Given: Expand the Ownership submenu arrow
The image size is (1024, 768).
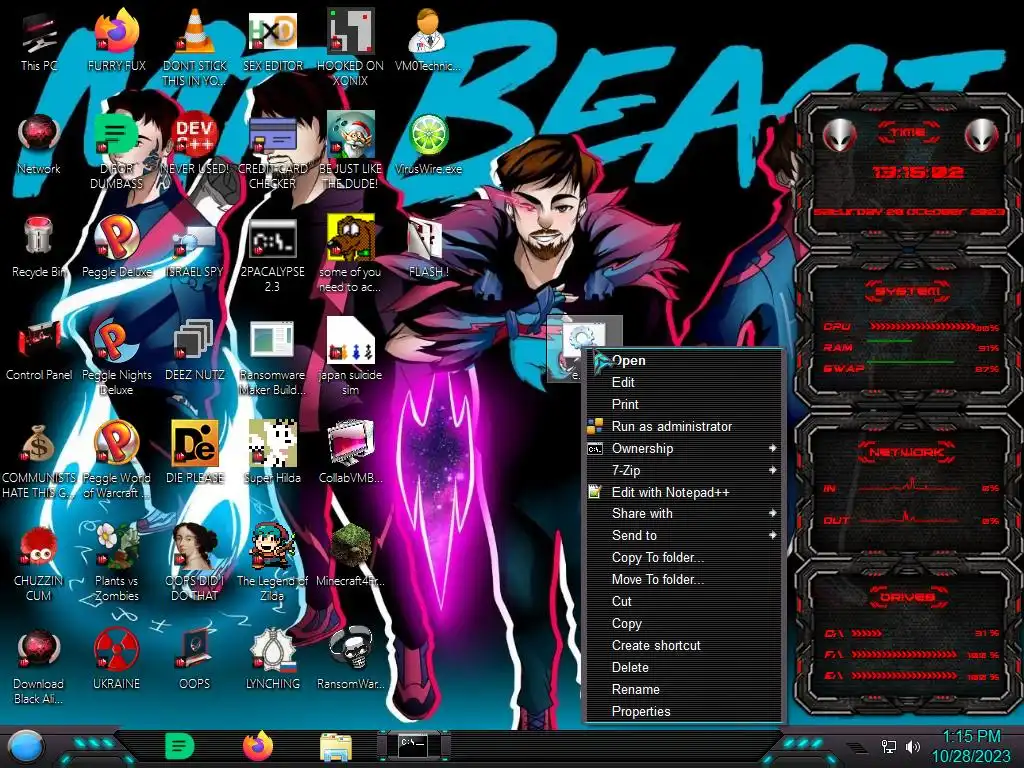Looking at the screenshot, I should pos(773,449).
